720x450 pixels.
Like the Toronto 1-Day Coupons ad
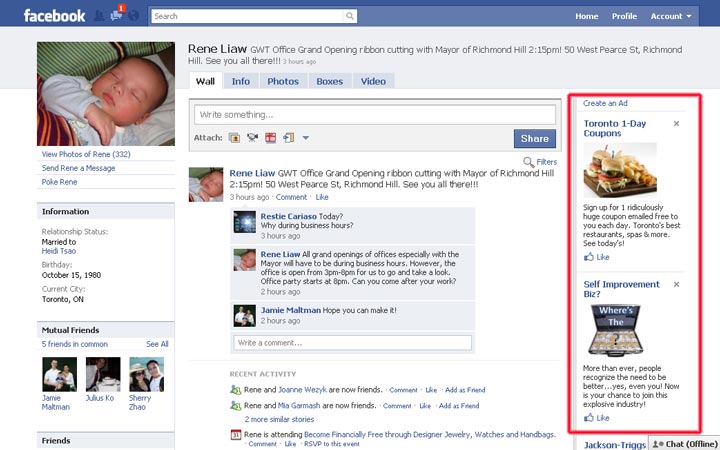[596, 257]
